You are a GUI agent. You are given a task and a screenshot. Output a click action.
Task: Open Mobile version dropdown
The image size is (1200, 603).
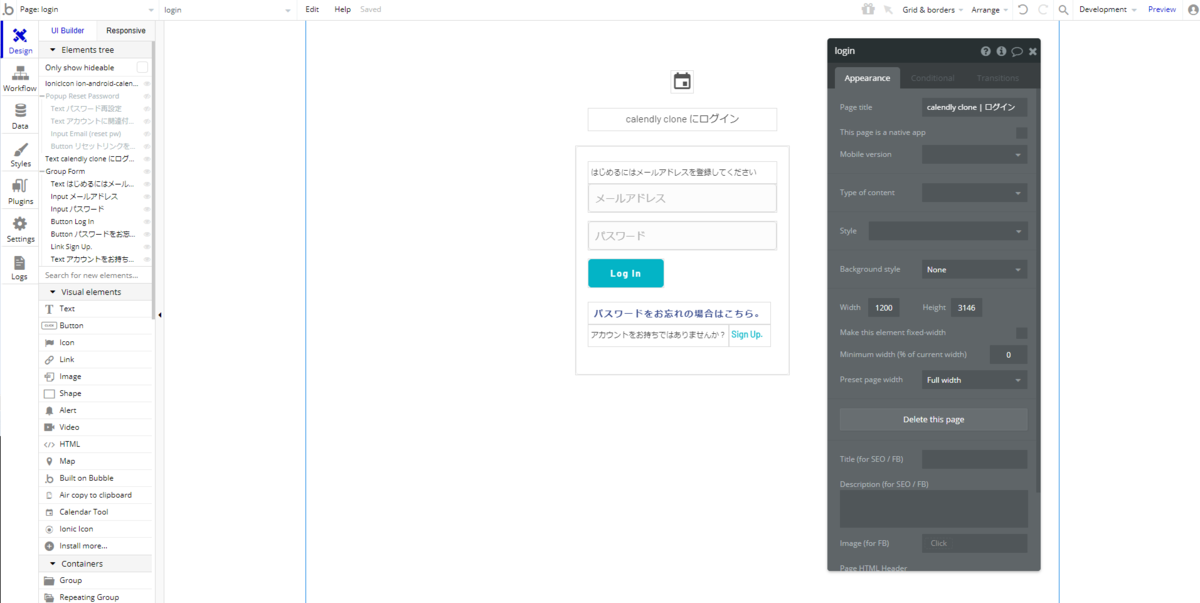point(974,155)
